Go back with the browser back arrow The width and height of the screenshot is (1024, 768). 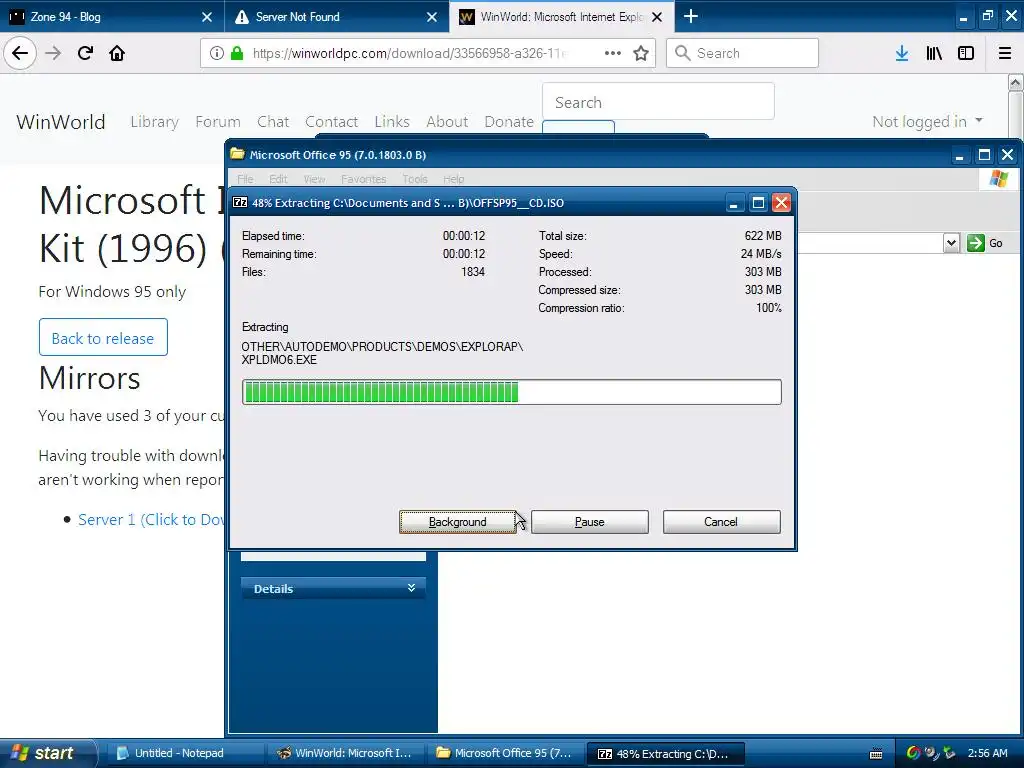[x=20, y=53]
